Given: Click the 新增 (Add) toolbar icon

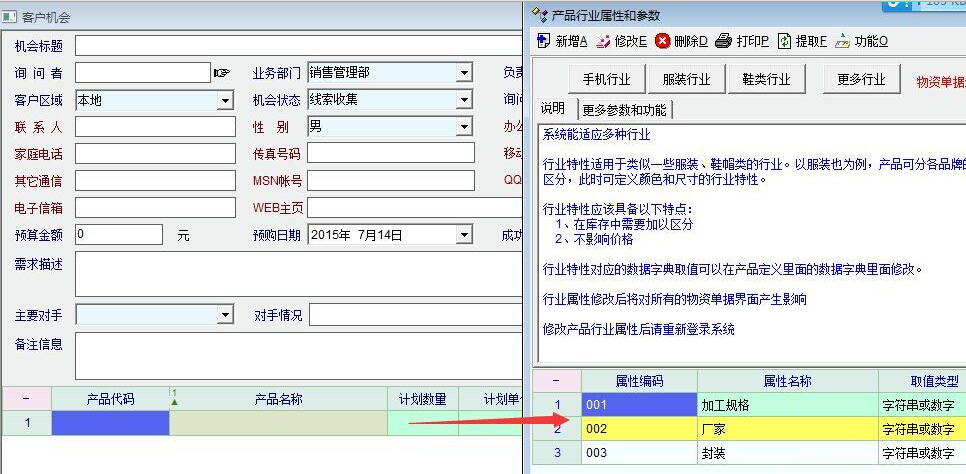Looking at the screenshot, I should point(543,41).
